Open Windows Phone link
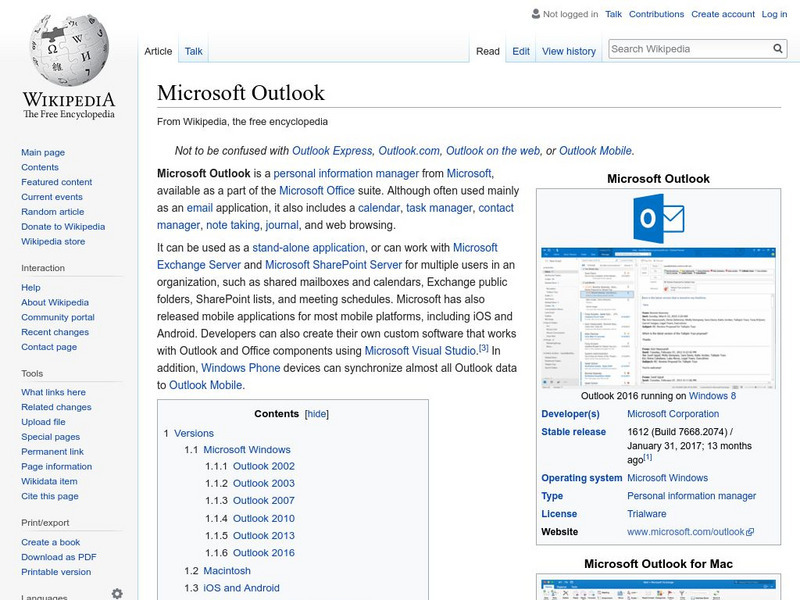Screen dimensions: 800x600 pyautogui.click(x=241, y=368)
